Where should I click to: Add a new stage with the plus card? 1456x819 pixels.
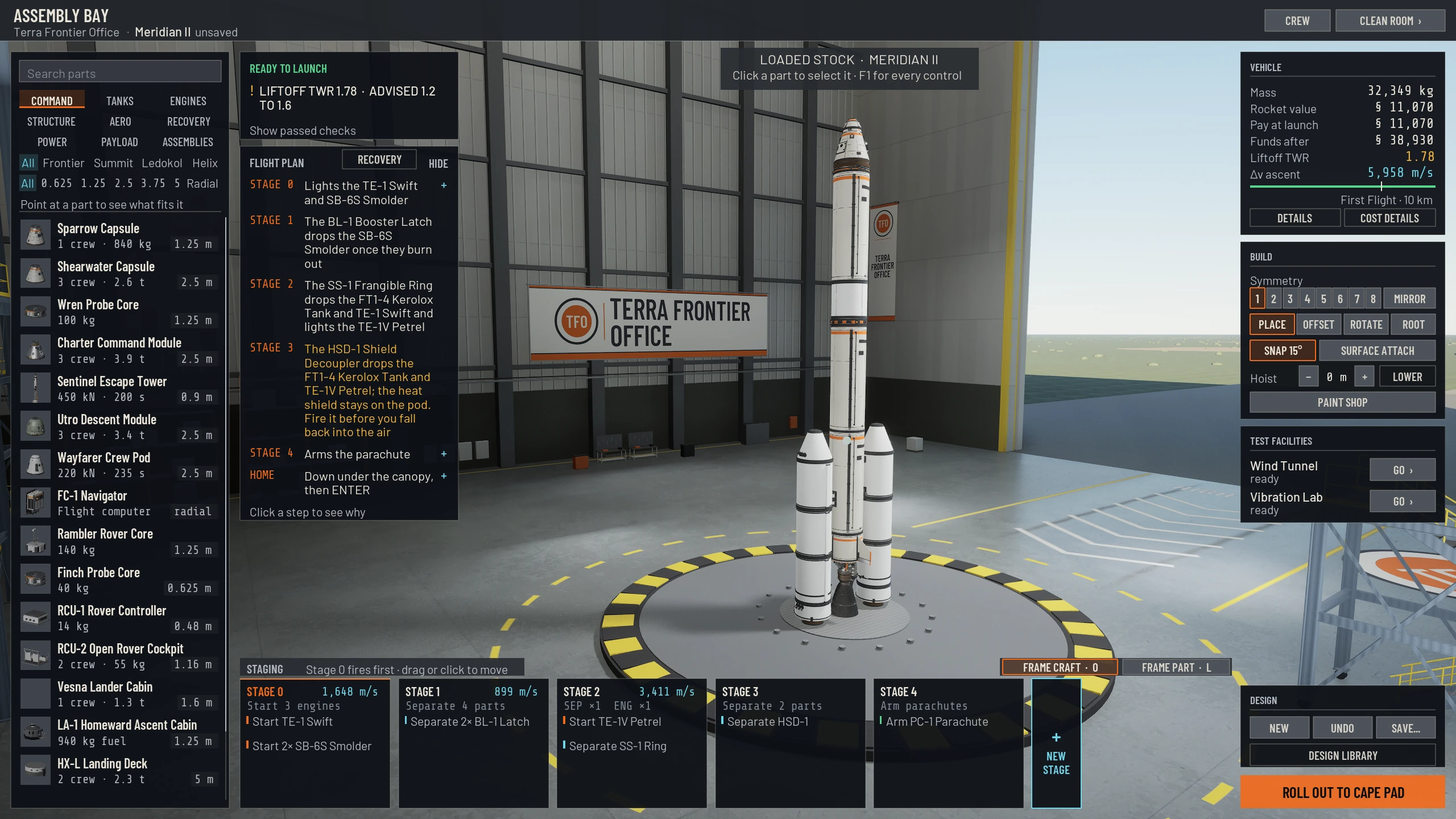(x=1056, y=743)
